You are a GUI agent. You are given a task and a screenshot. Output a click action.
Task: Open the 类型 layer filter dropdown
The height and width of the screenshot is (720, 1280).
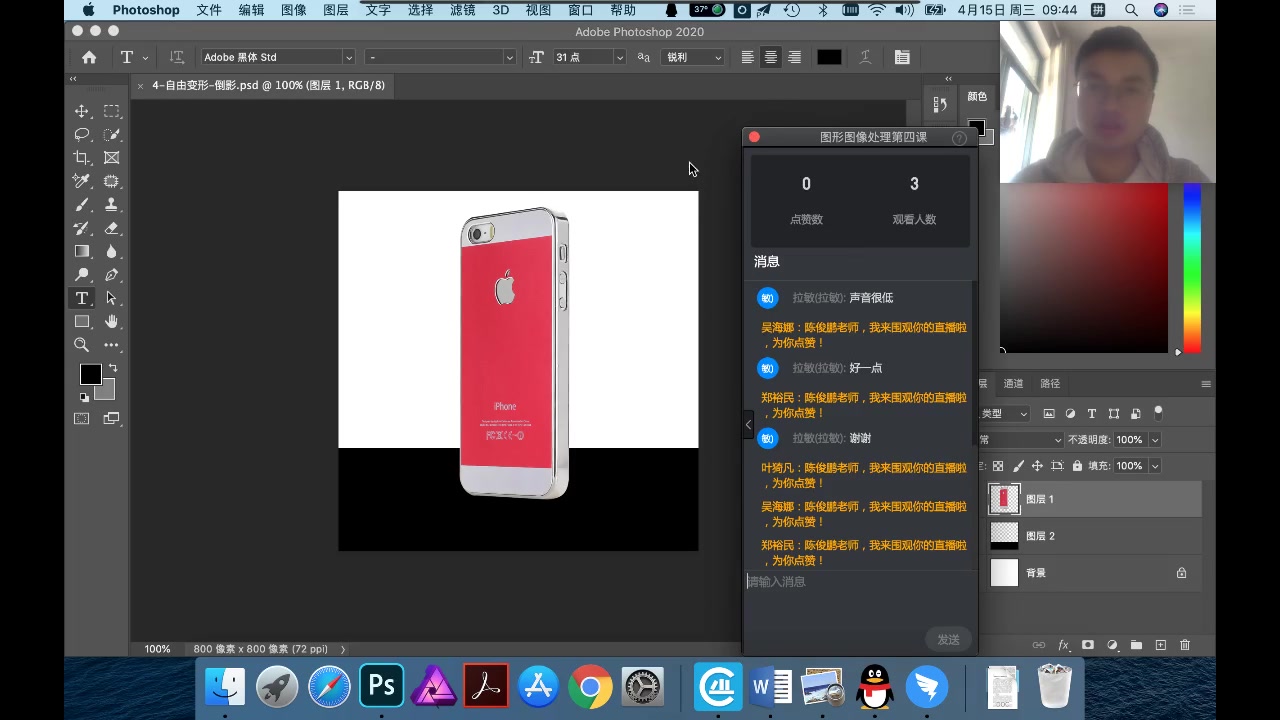click(1005, 414)
